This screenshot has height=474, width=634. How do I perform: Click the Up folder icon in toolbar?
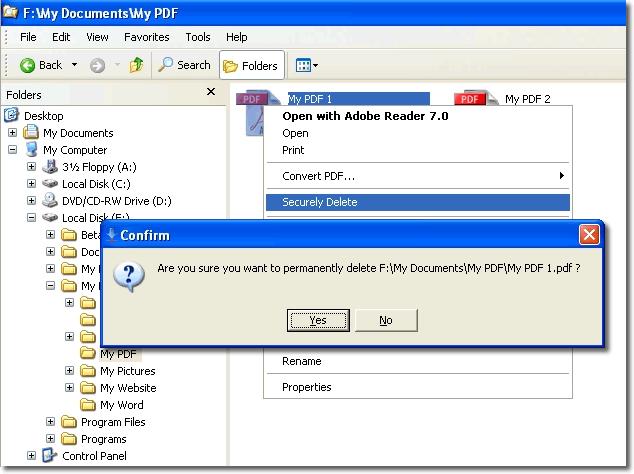(136, 65)
